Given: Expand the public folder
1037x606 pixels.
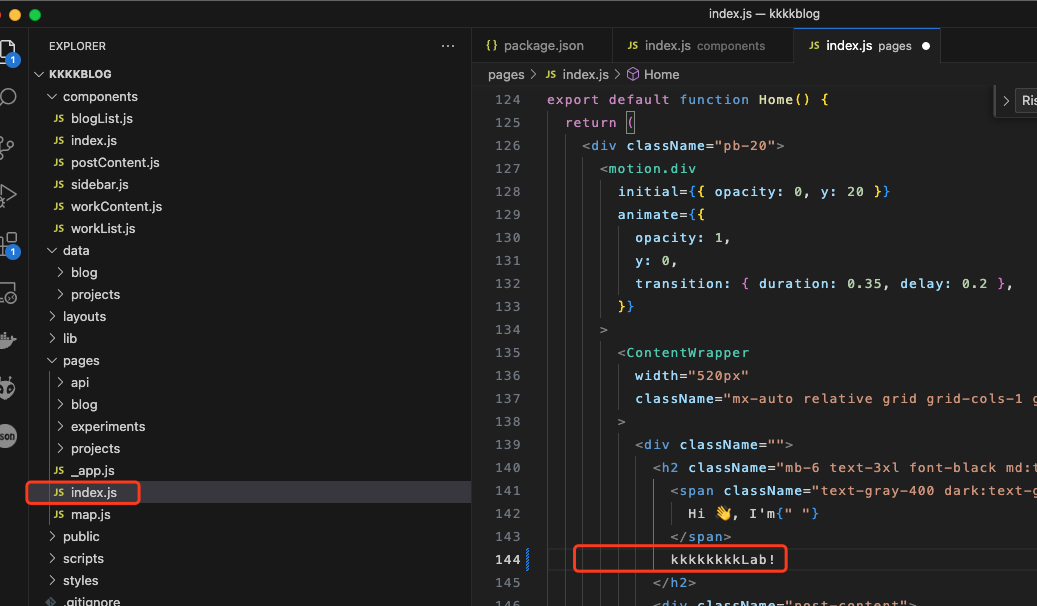Looking at the screenshot, I should 80,537.
